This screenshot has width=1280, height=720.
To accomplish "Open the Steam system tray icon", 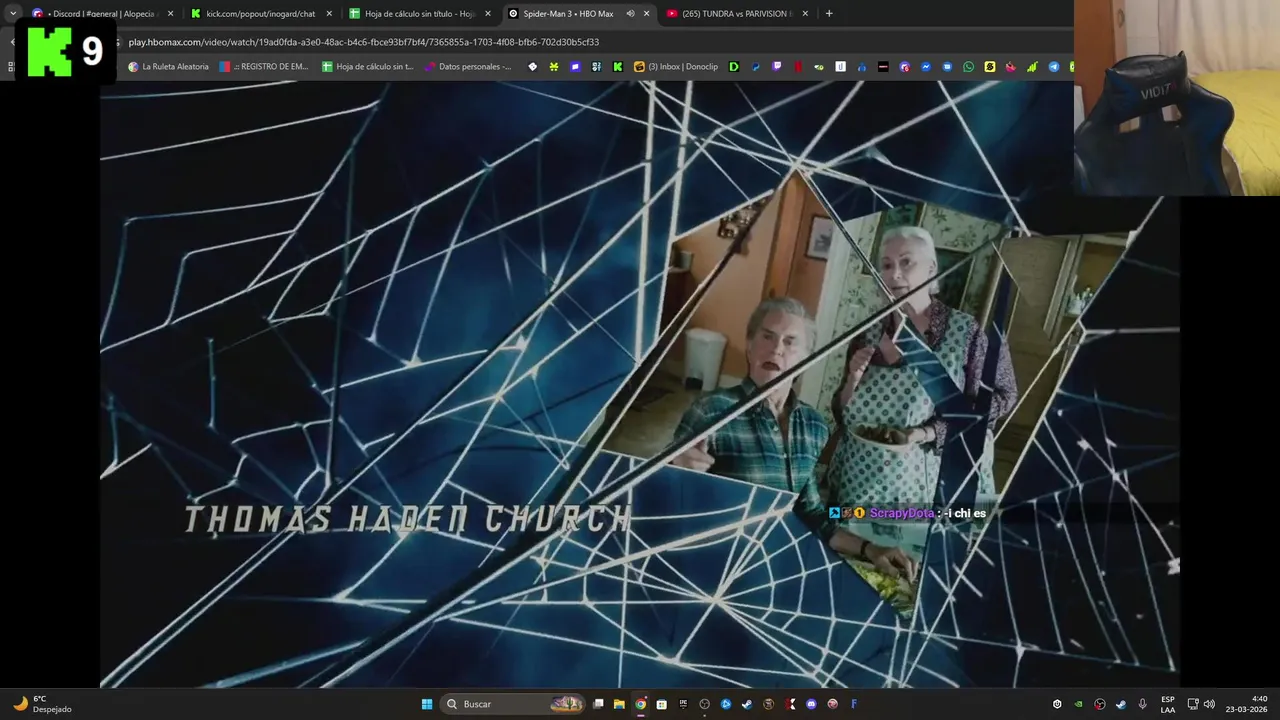I will (x=1121, y=704).
